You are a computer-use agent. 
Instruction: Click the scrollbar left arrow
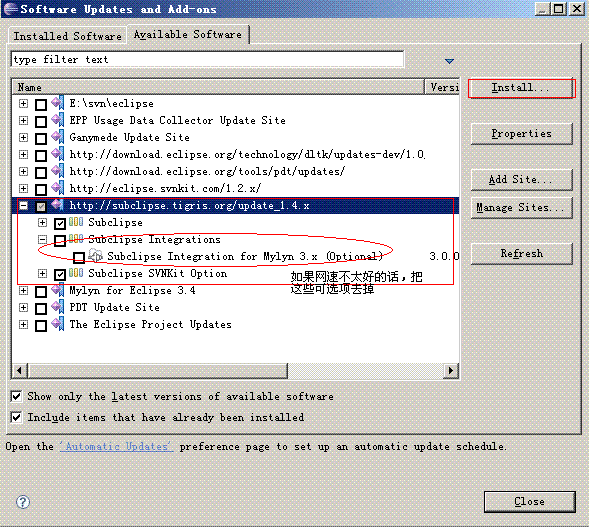(x=20, y=371)
